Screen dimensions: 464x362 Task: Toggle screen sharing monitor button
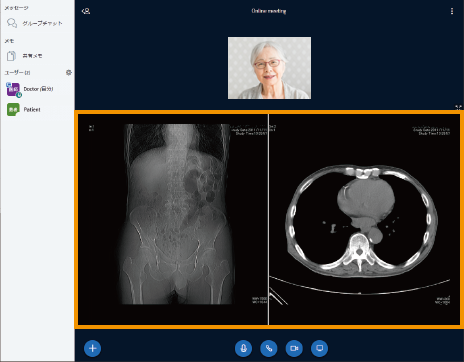pyautogui.click(x=319, y=348)
